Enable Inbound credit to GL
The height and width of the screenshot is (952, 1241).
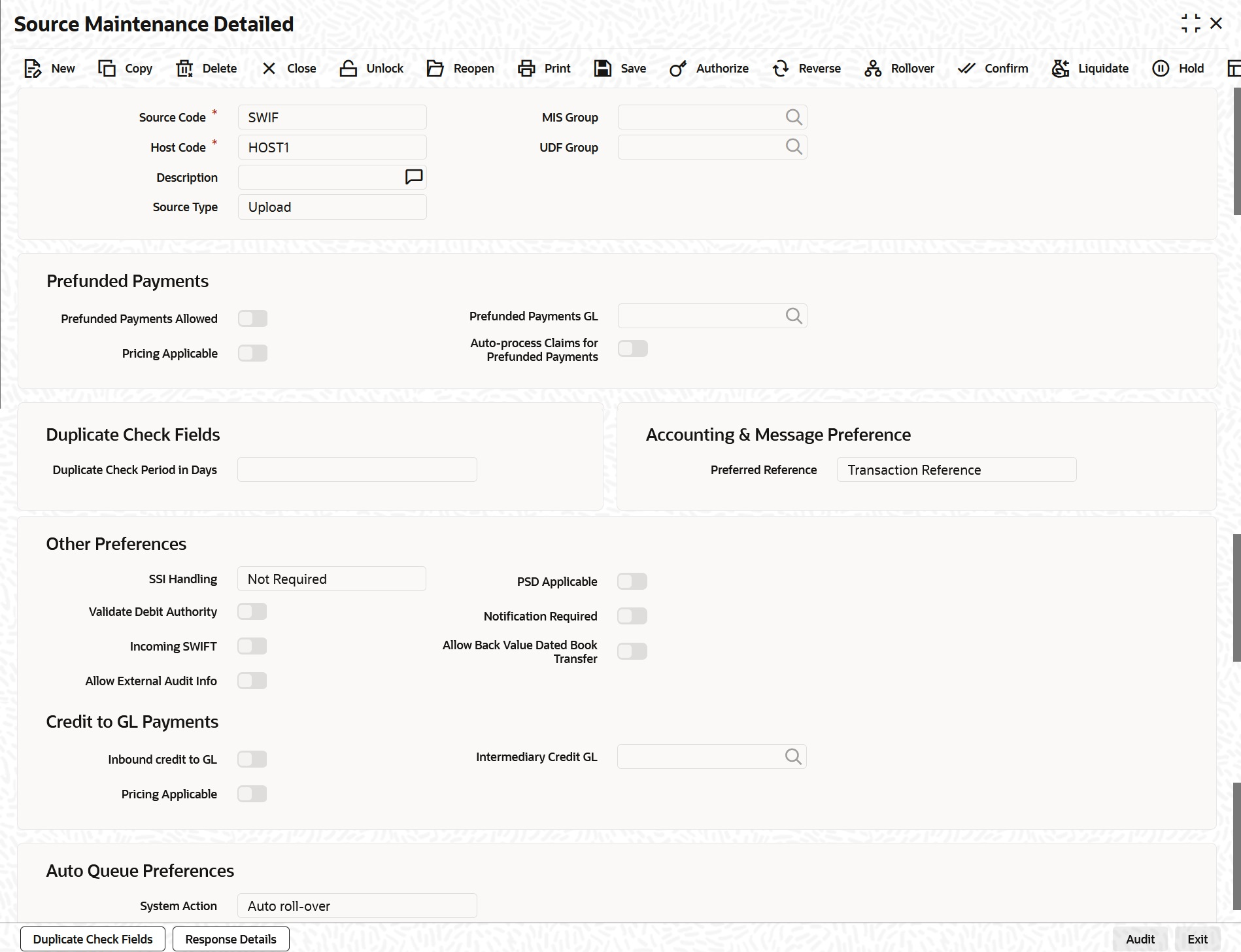click(252, 759)
